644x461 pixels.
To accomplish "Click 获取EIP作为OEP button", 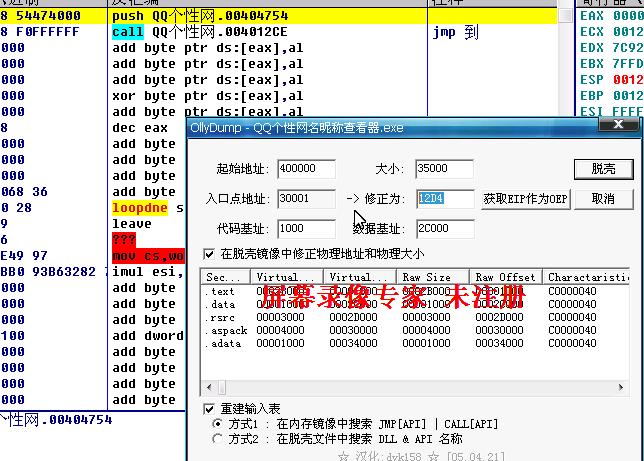I will point(525,199).
